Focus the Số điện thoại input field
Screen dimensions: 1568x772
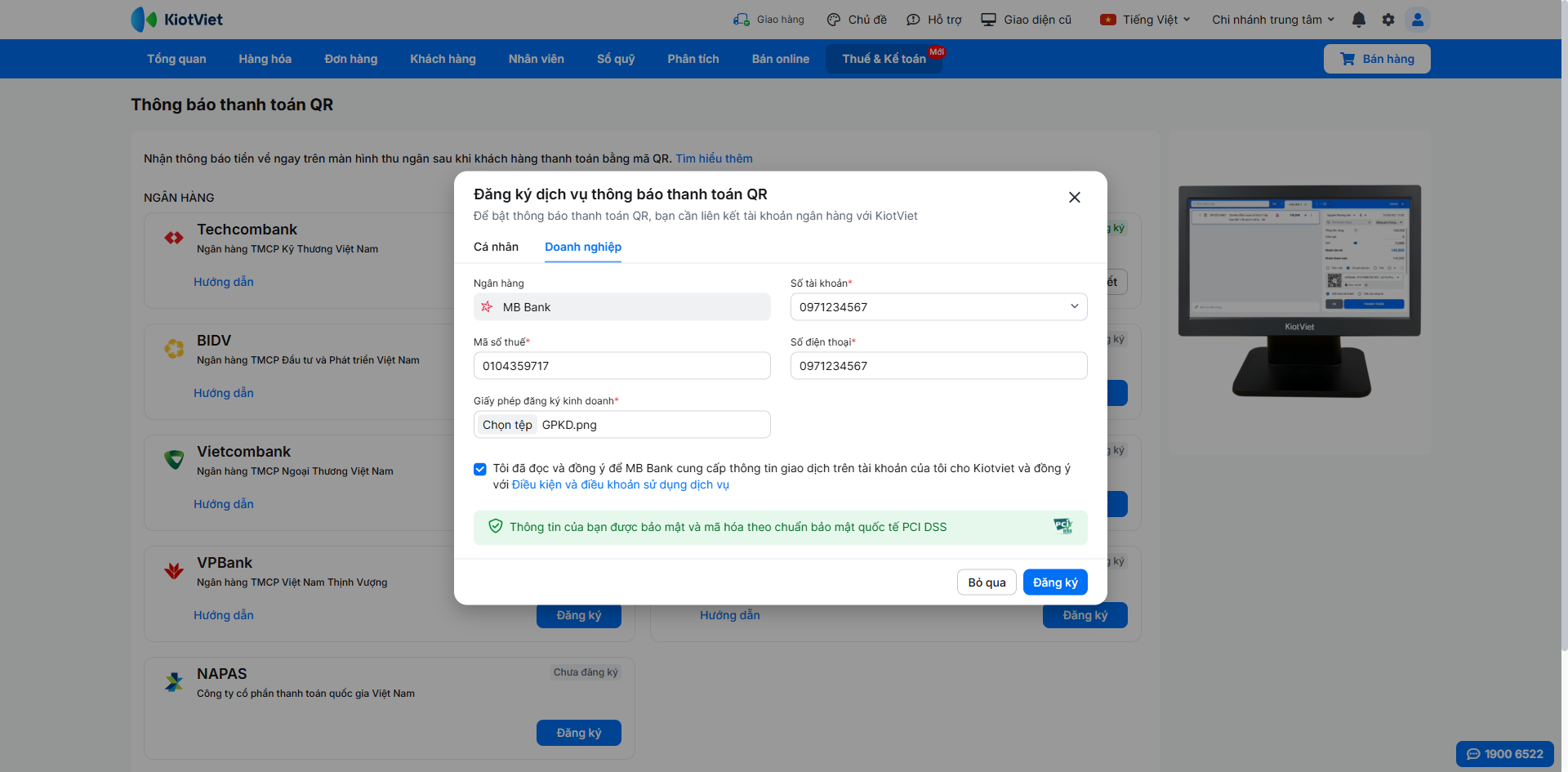[939, 366]
